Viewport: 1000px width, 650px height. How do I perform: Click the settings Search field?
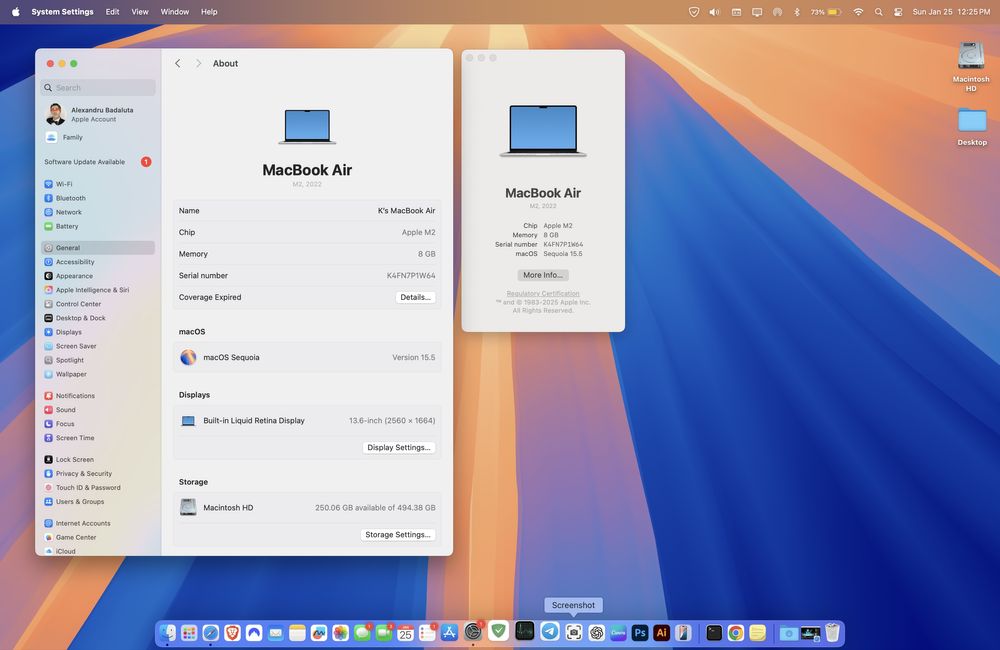click(98, 87)
